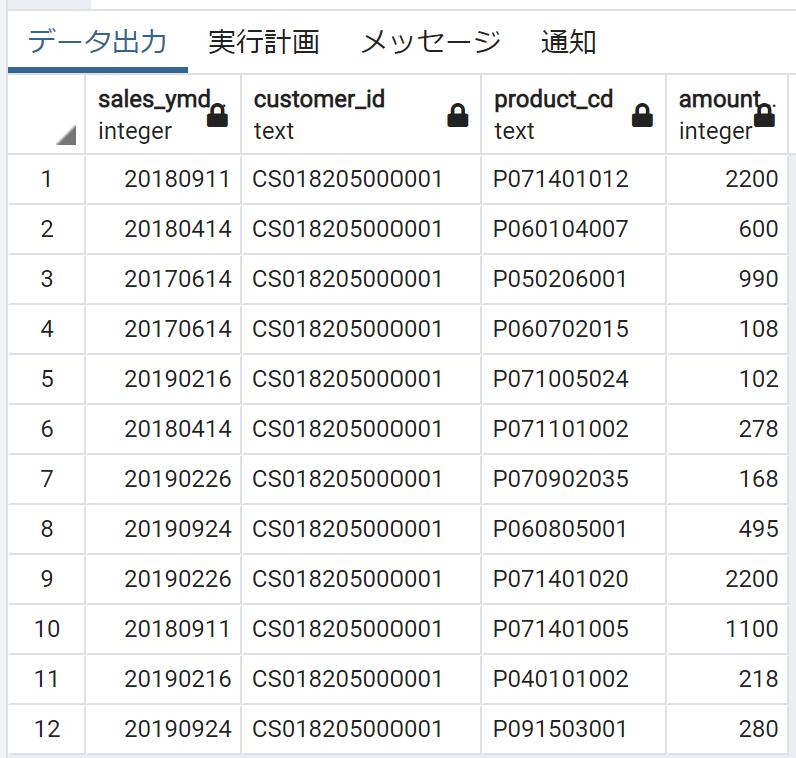Select row number 3
This screenshot has width=796, height=758.
(46, 279)
